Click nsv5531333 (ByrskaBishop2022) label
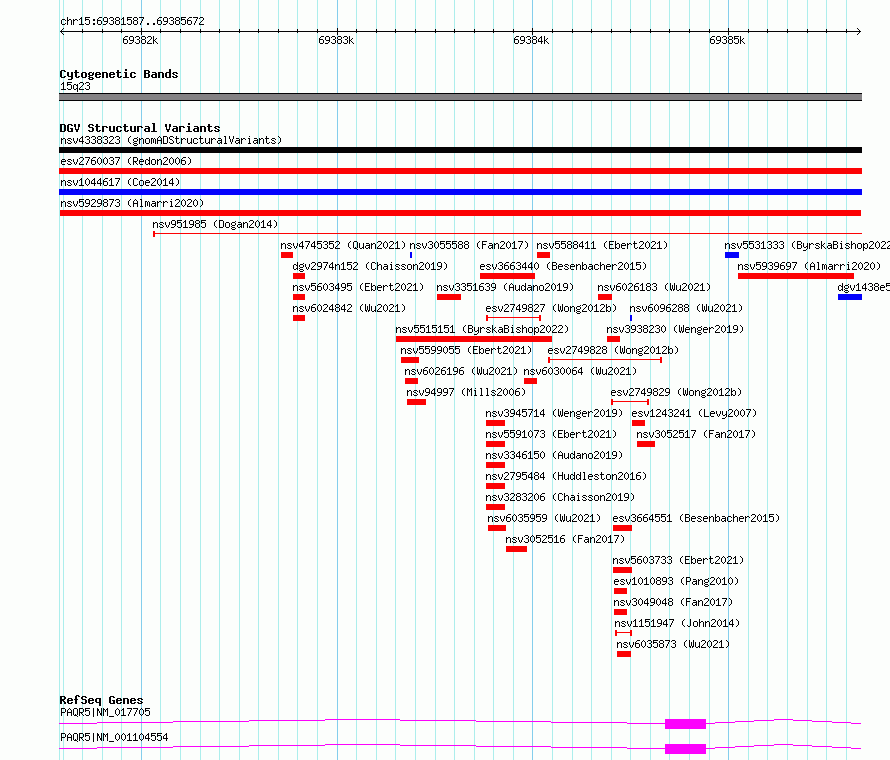Image resolution: width=890 pixels, height=760 pixels. pos(807,245)
